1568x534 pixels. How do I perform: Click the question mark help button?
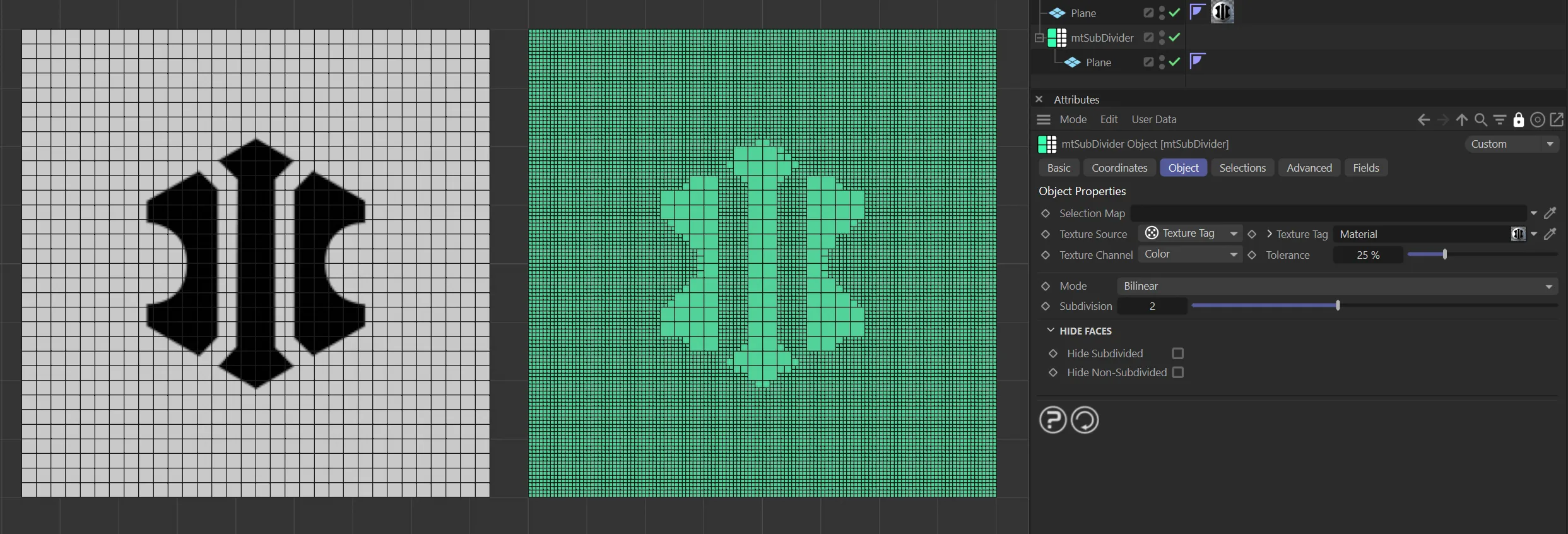click(x=1052, y=420)
